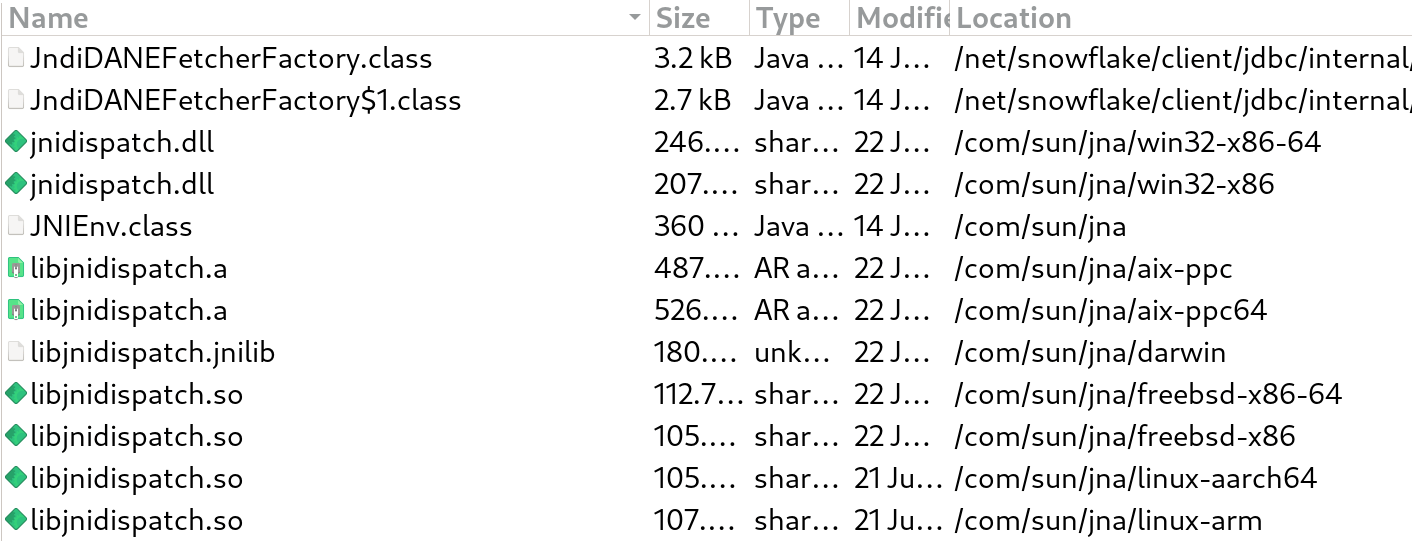Sort the list by Size column
The height and width of the screenshot is (541, 1412).
tap(683, 18)
